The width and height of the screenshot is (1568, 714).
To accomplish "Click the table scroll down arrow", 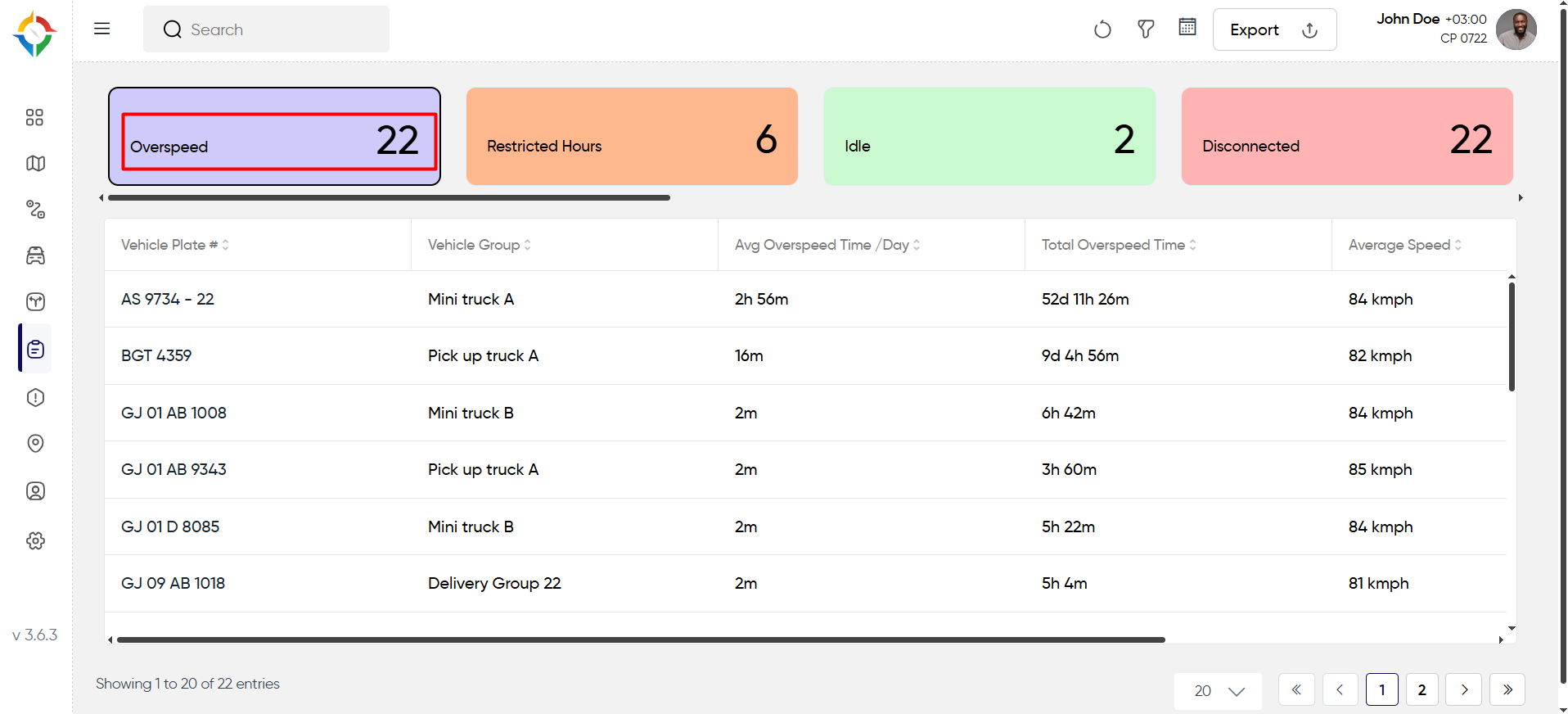I will pyautogui.click(x=1512, y=628).
